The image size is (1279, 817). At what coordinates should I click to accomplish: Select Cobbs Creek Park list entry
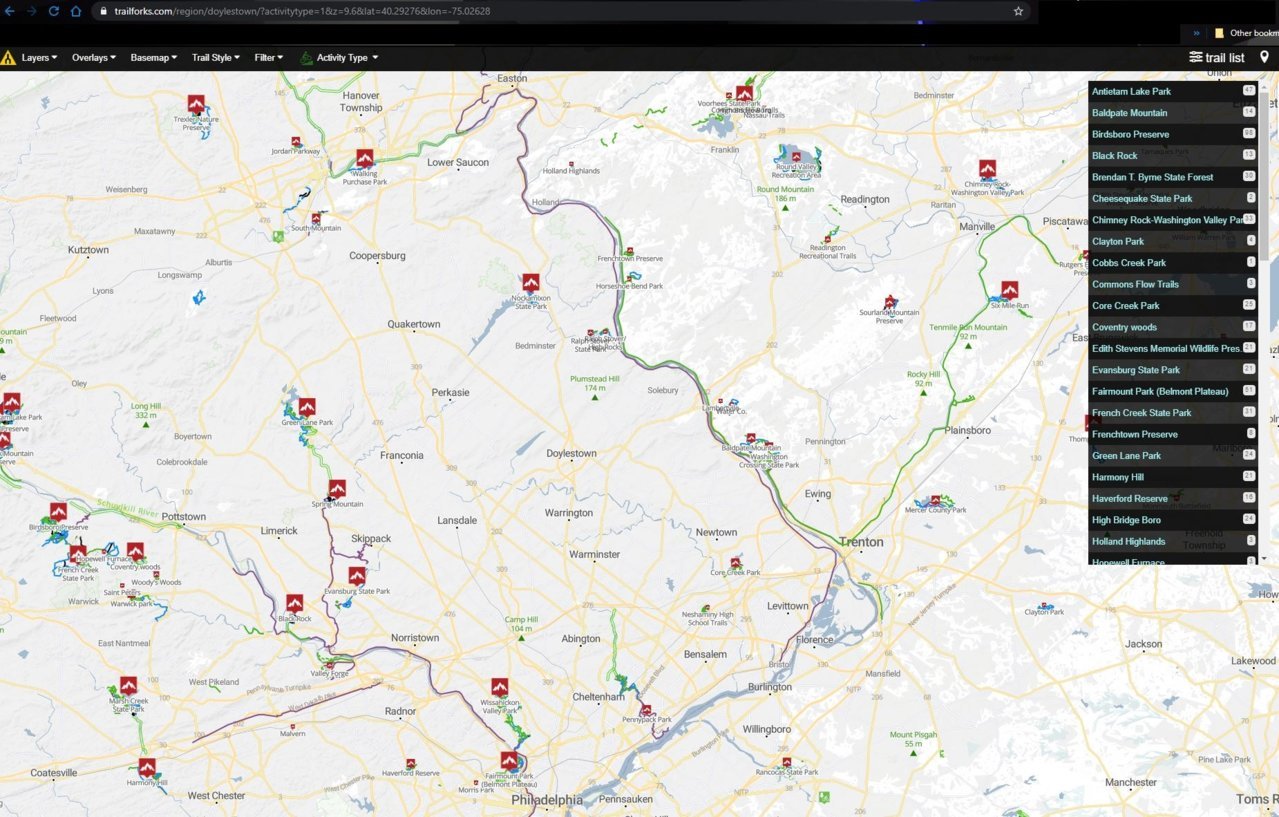tap(1173, 263)
